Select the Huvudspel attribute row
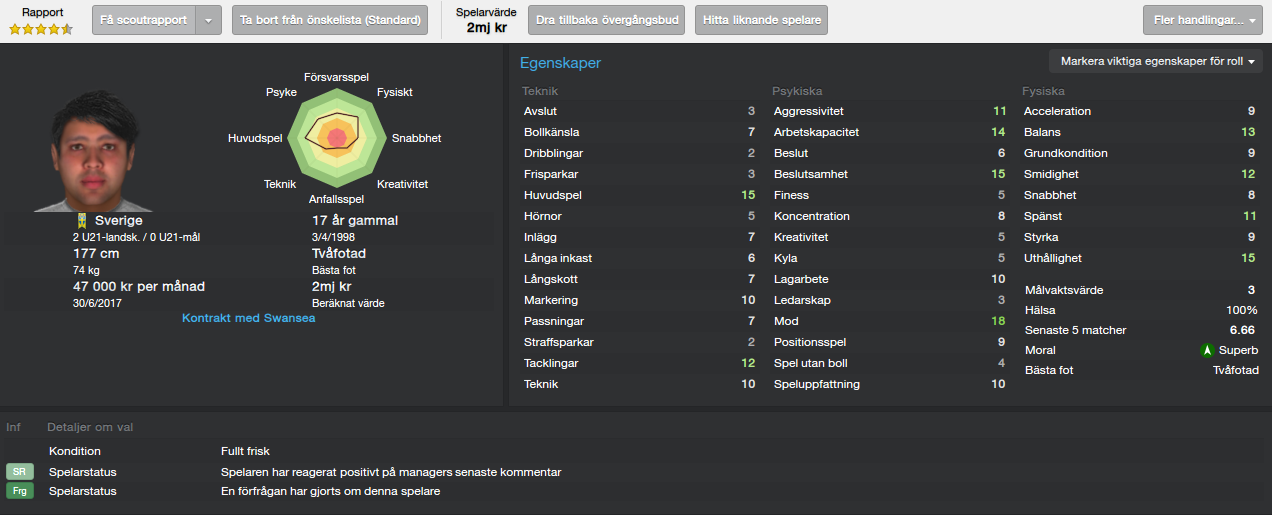This screenshot has height=515, width=1272. point(640,195)
